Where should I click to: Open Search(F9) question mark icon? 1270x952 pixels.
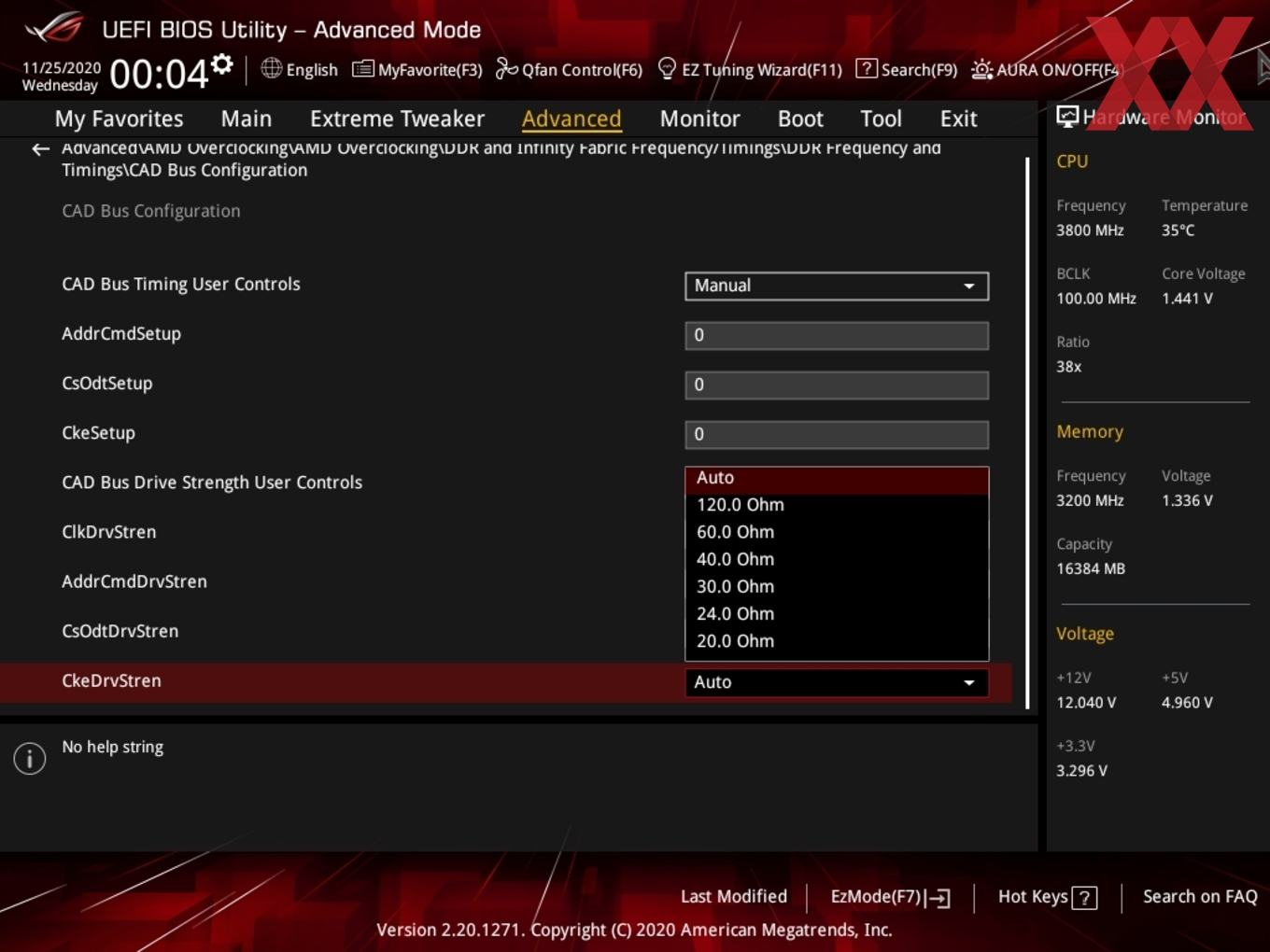click(x=867, y=69)
